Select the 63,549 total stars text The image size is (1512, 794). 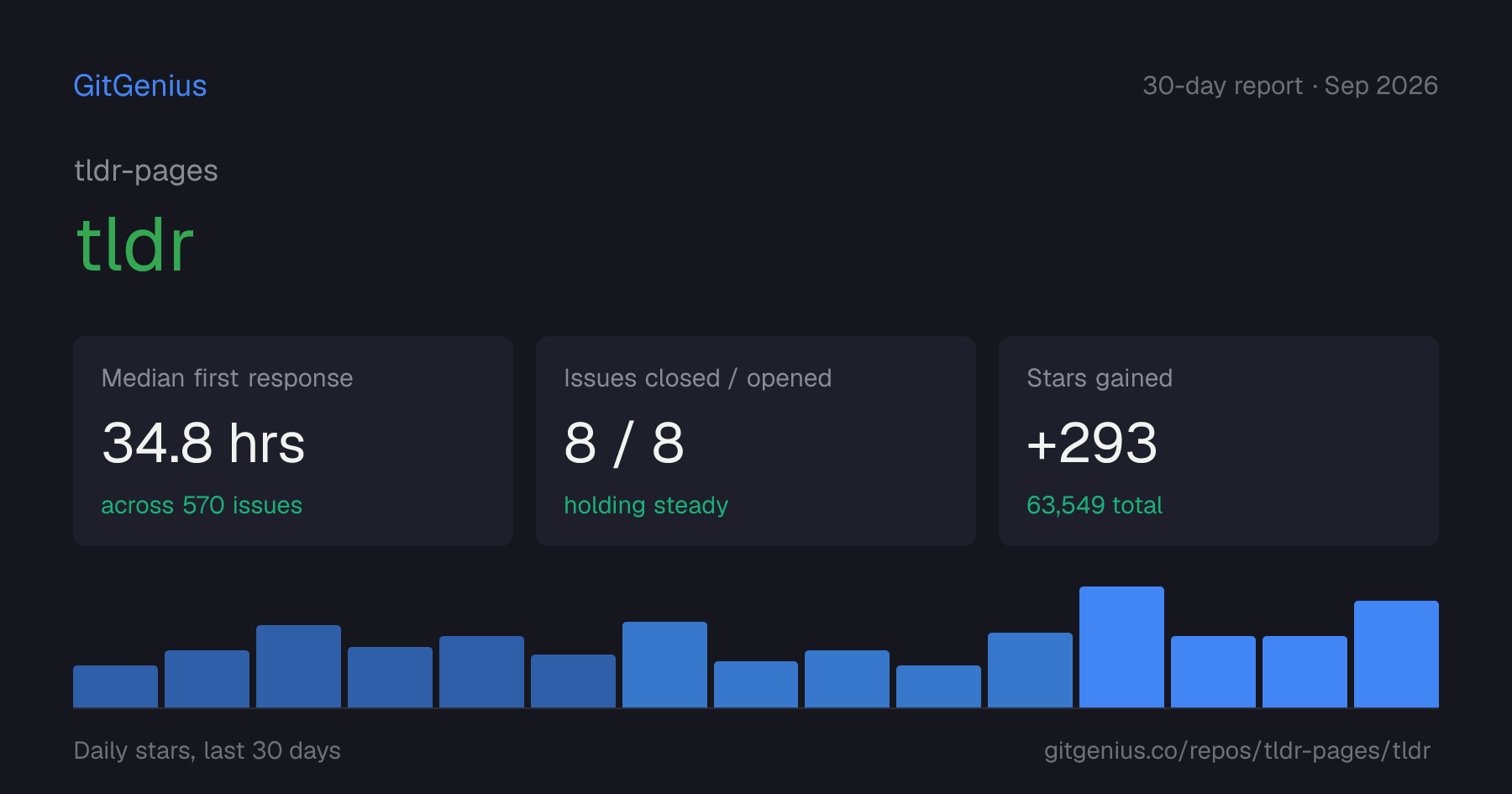[1095, 505]
